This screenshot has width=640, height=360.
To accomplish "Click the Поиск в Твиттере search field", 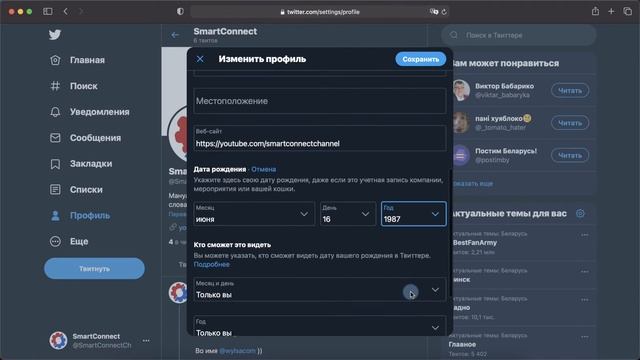I will click(x=518, y=35).
